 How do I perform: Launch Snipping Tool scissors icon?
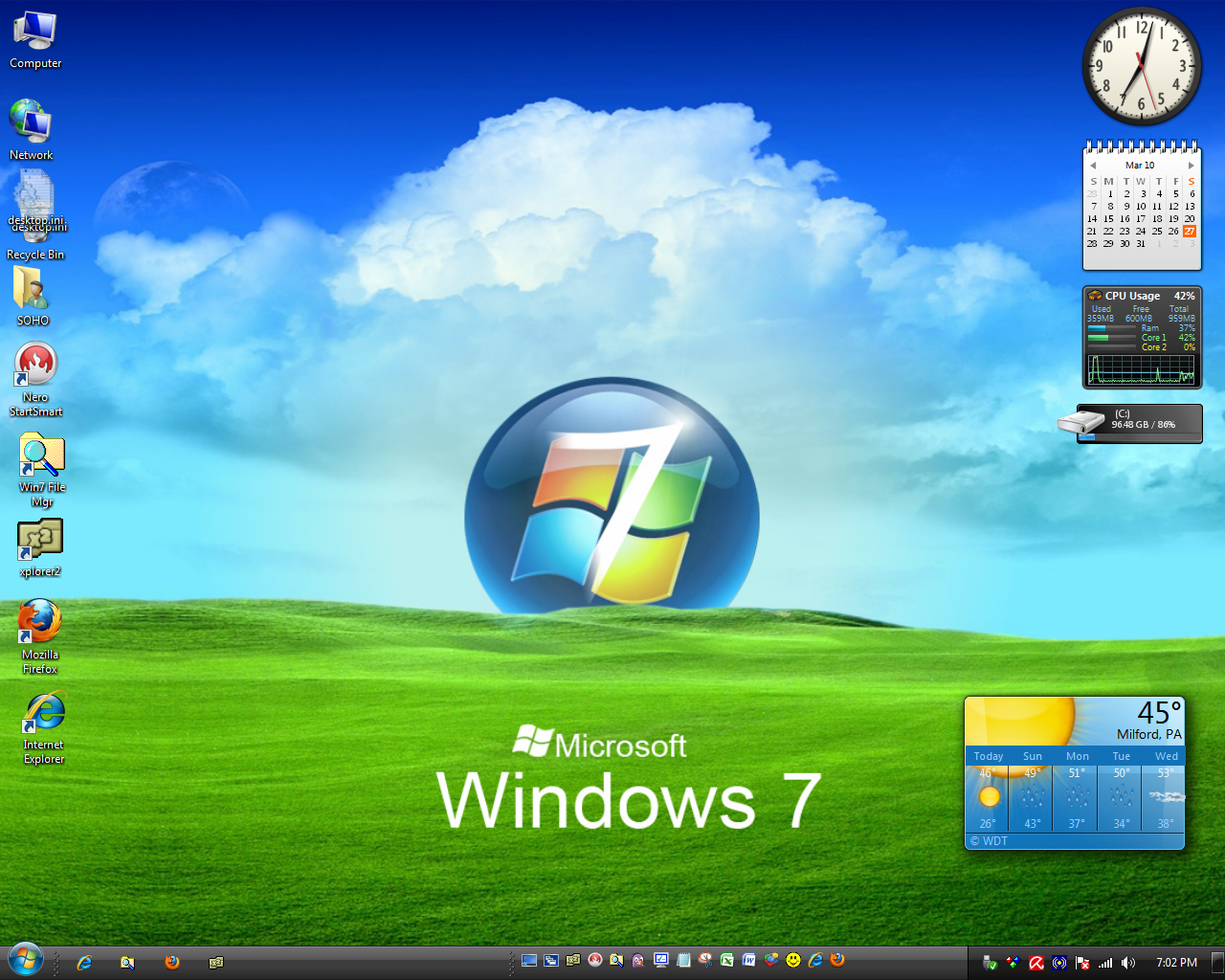point(705,960)
